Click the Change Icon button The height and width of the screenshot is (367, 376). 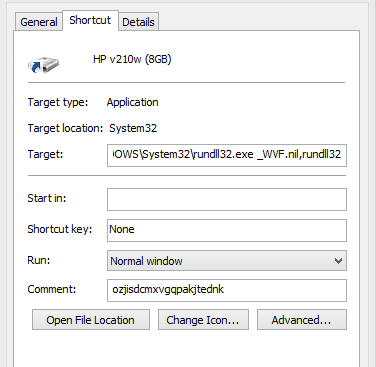[x=203, y=320]
